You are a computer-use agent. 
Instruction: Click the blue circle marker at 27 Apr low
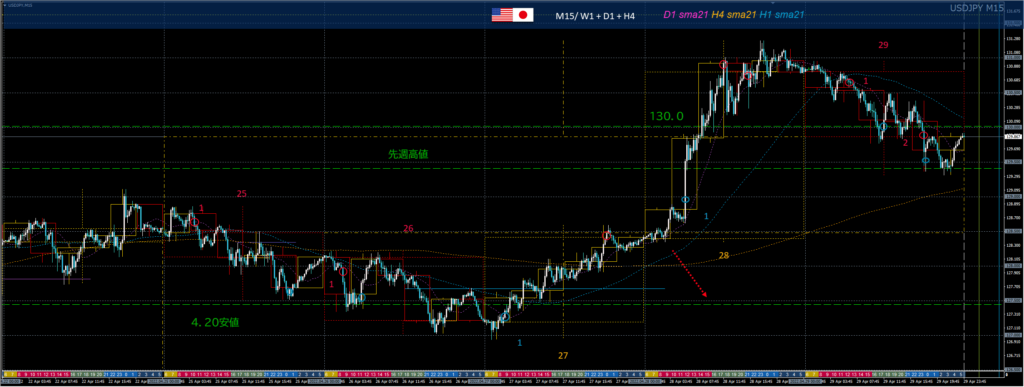(x=505, y=317)
